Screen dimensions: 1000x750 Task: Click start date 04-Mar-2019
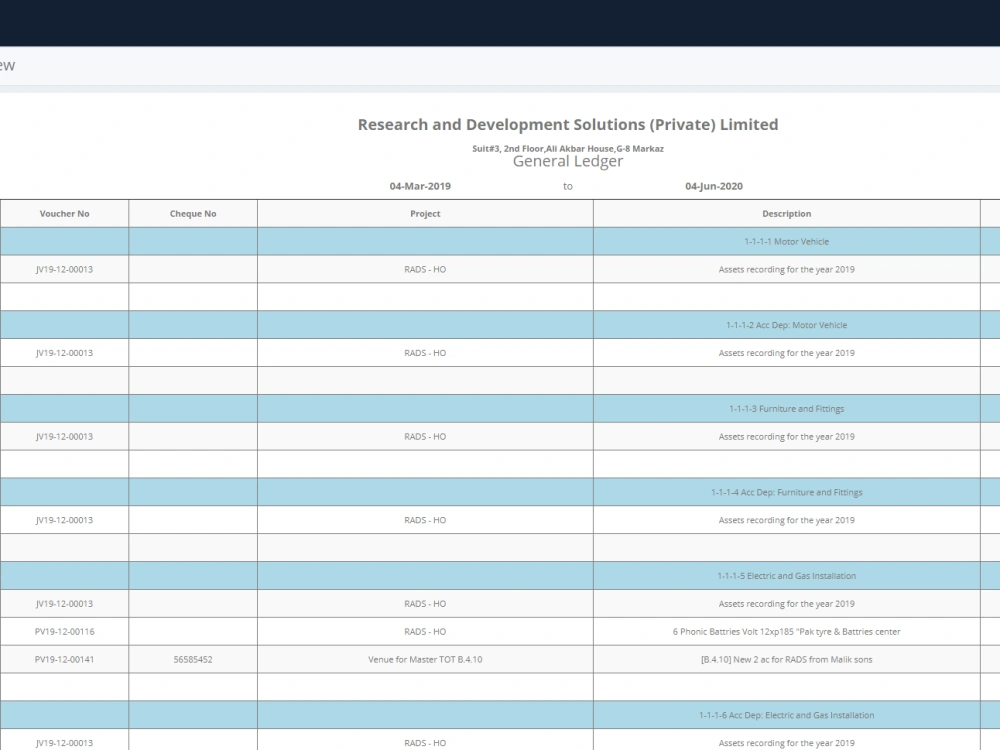420,186
